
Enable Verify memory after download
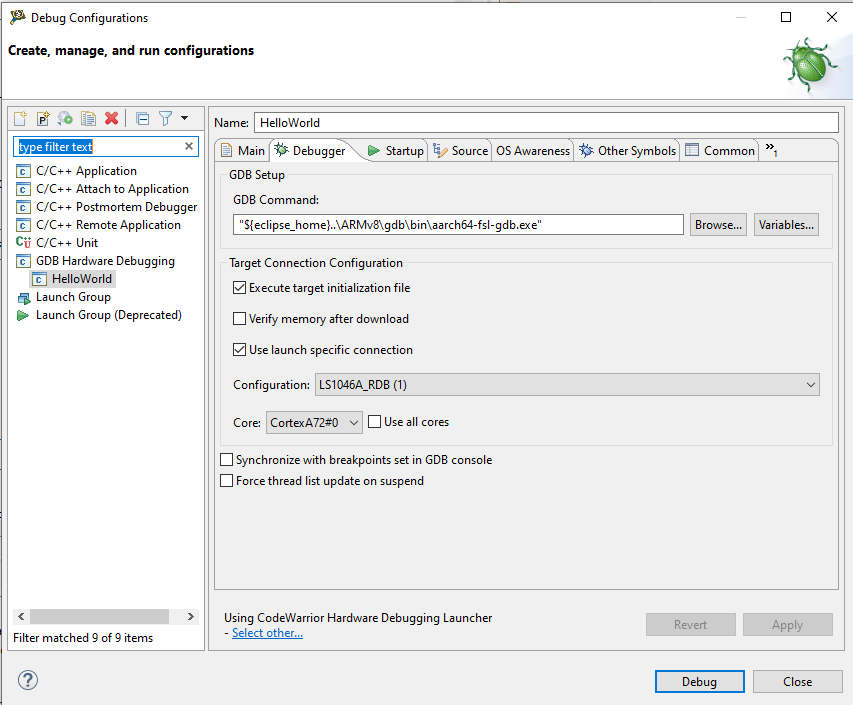click(240, 319)
